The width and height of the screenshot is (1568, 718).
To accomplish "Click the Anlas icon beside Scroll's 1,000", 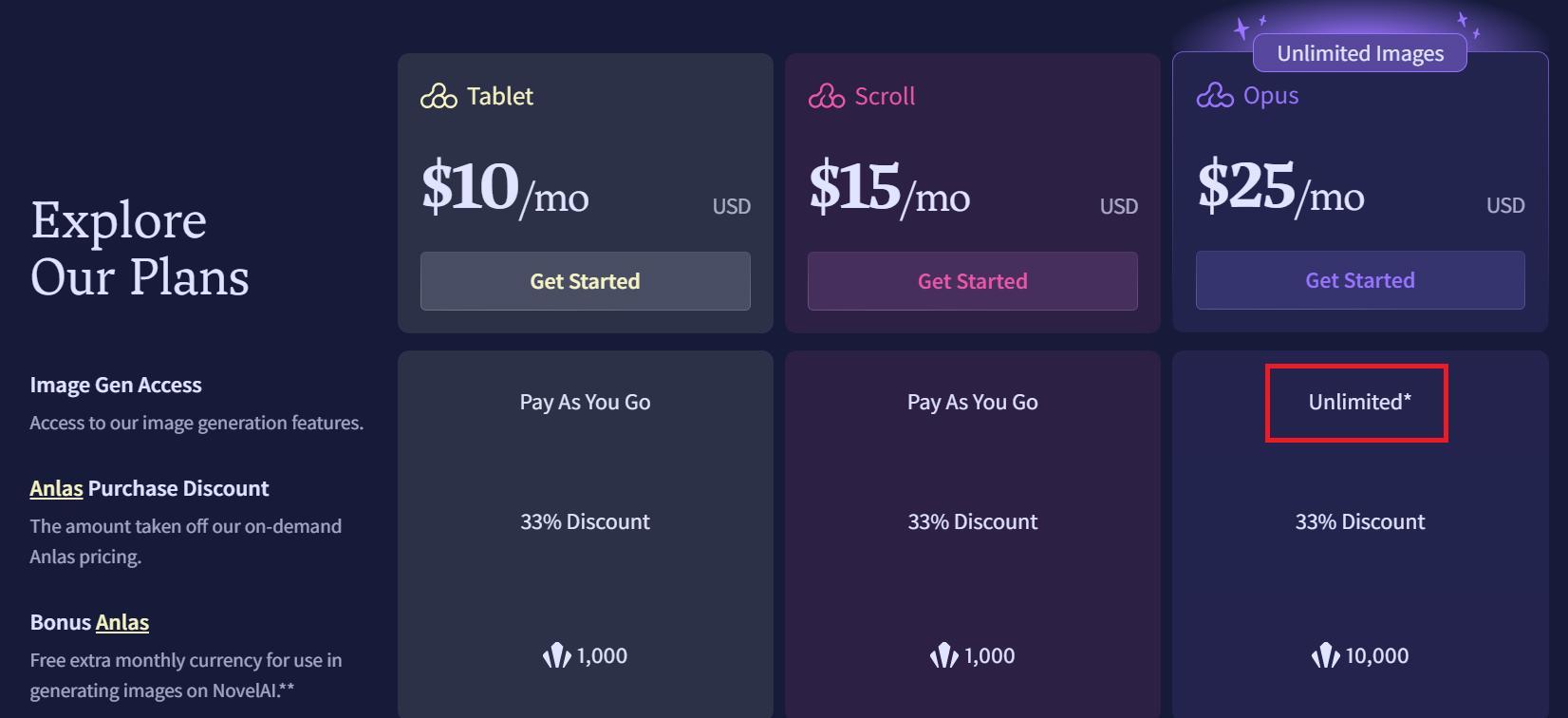I will click(x=943, y=655).
